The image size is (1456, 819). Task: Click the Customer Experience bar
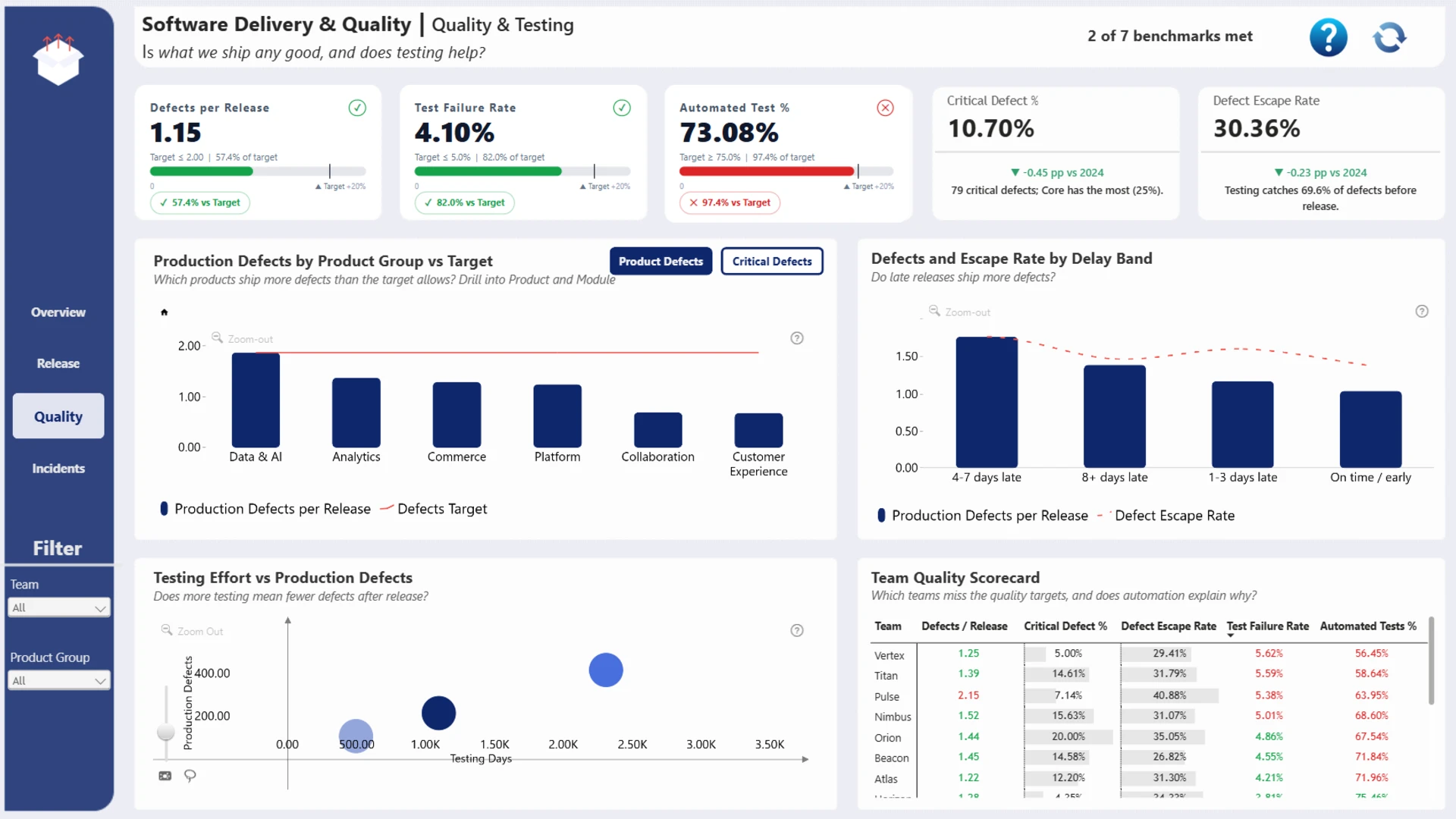tap(758, 430)
